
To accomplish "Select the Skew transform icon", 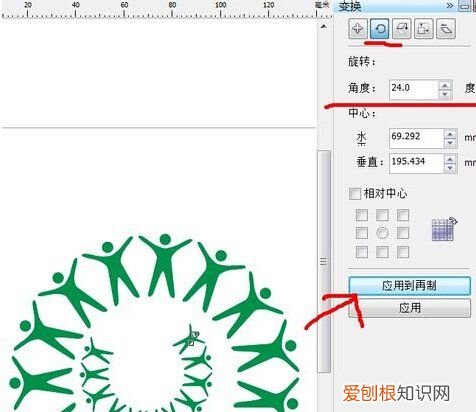I will click(x=446, y=29).
